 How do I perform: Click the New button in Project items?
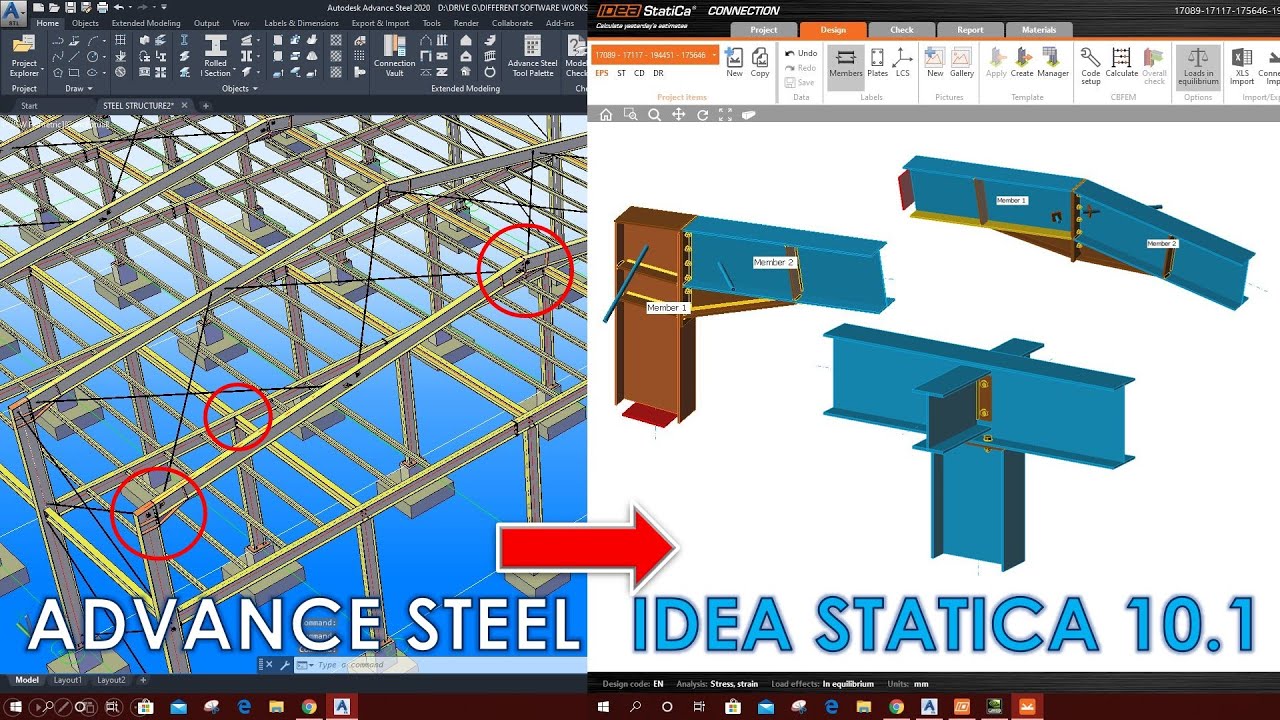tap(734, 60)
